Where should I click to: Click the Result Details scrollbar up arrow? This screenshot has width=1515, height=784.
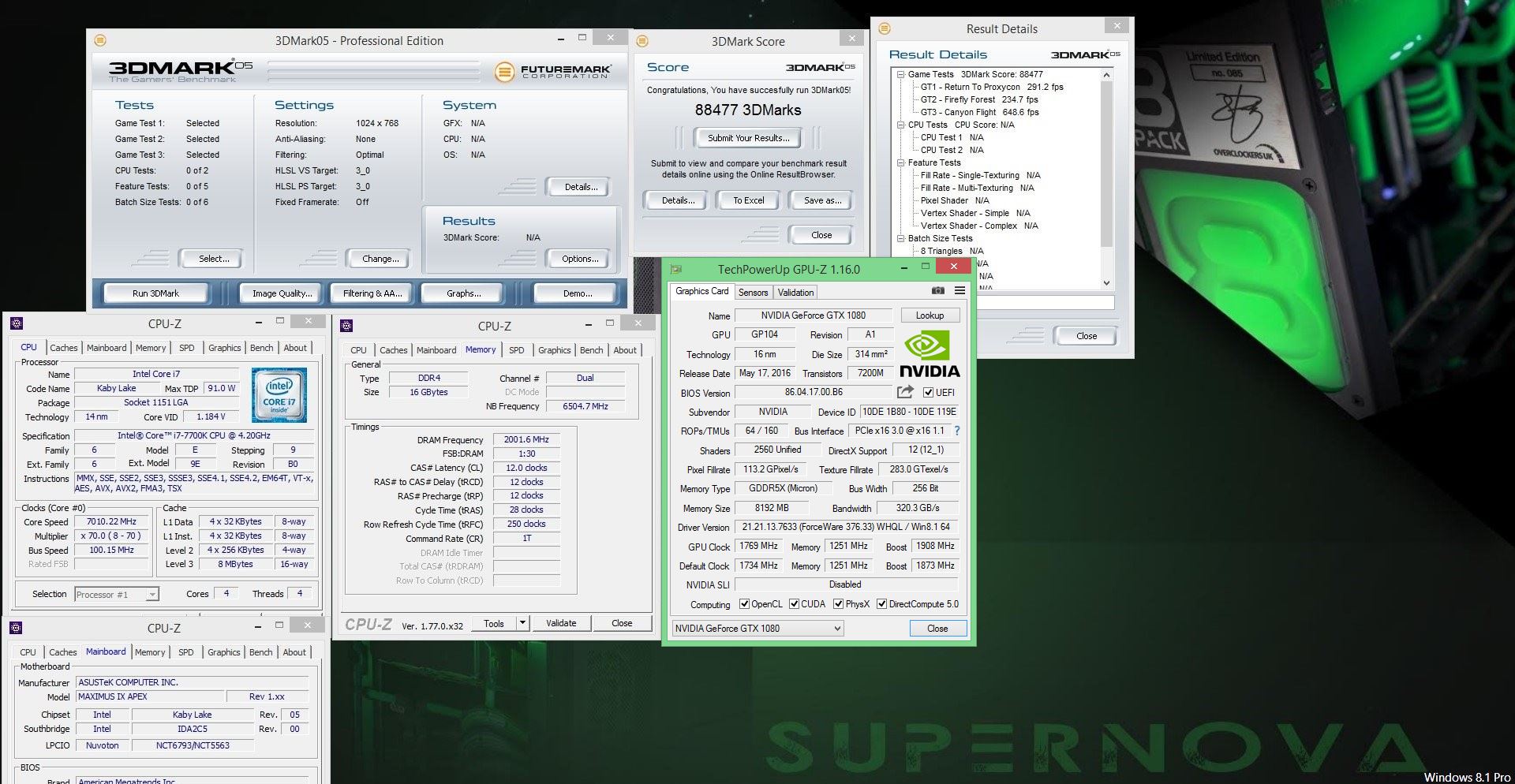tap(1106, 75)
